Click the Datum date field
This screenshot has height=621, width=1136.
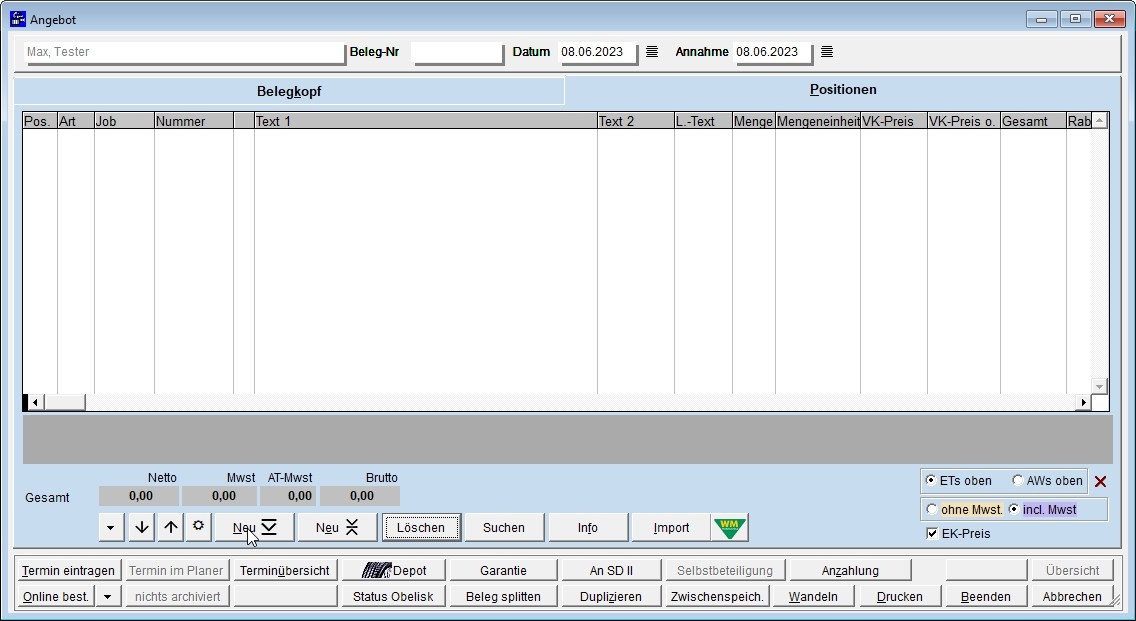[x=599, y=52]
